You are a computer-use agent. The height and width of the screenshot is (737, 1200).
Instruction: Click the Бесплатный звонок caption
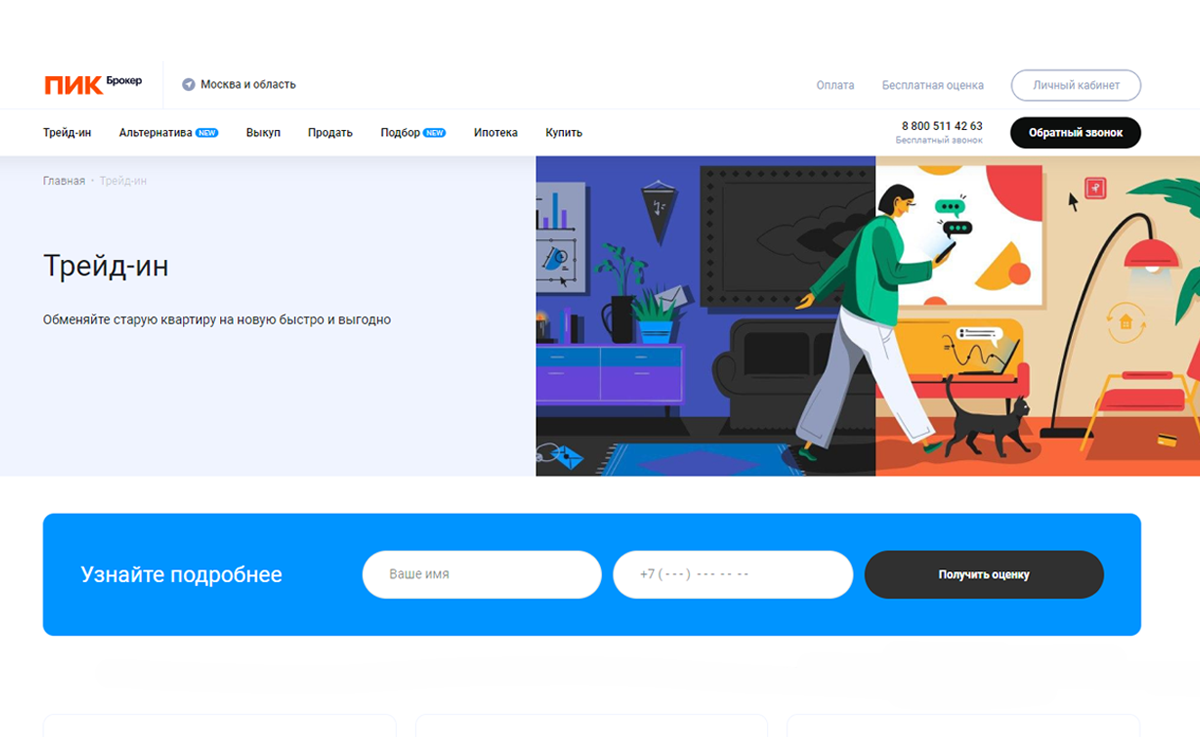pos(939,141)
